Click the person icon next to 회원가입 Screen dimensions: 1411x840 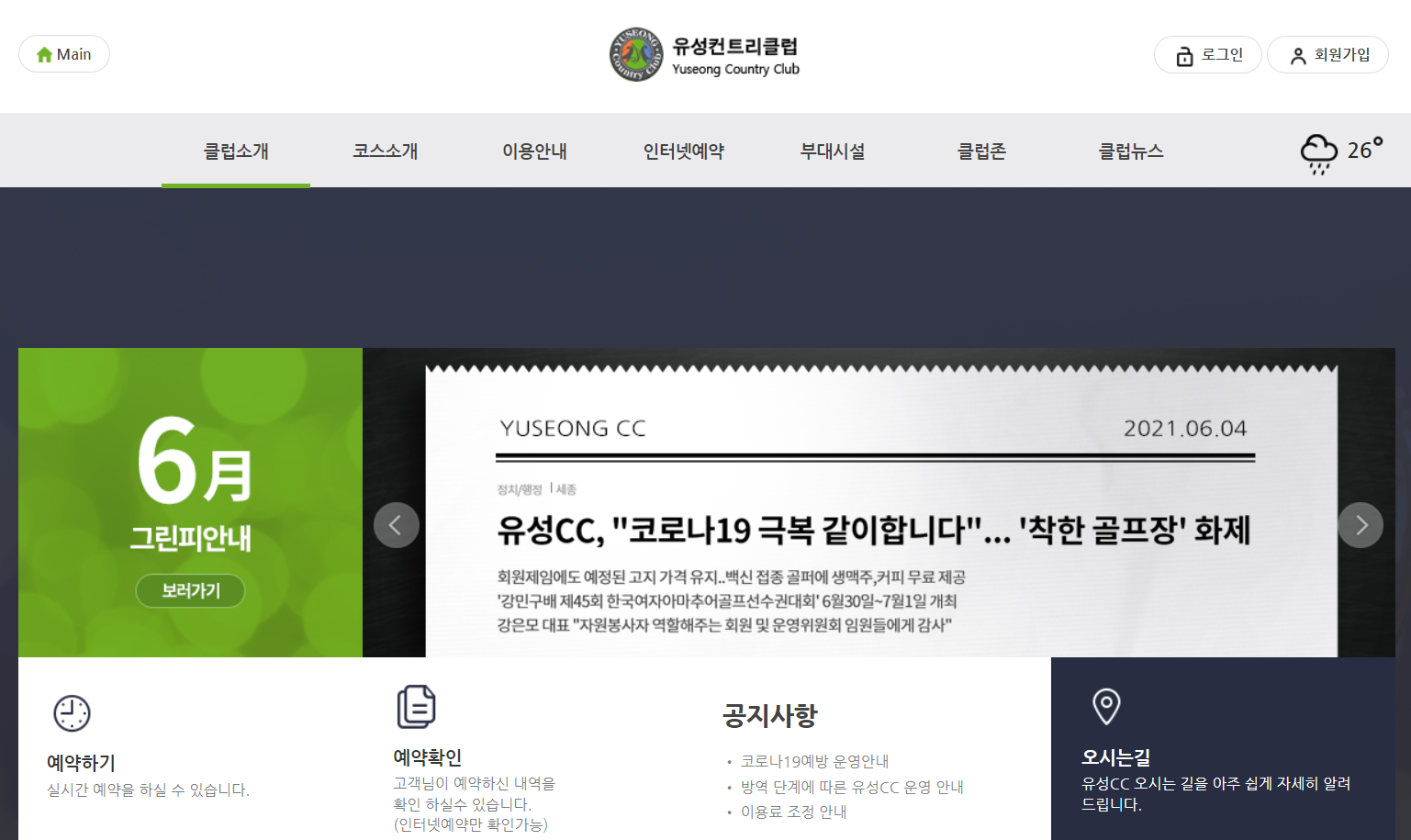pos(1298,56)
